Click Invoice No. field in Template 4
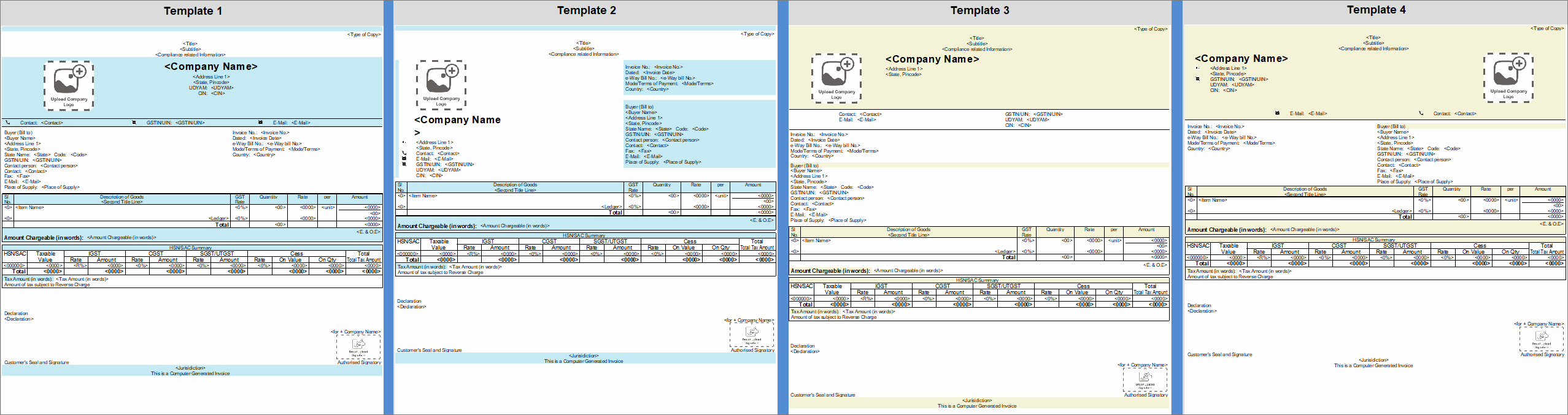1568x415 pixels. [x=1216, y=126]
